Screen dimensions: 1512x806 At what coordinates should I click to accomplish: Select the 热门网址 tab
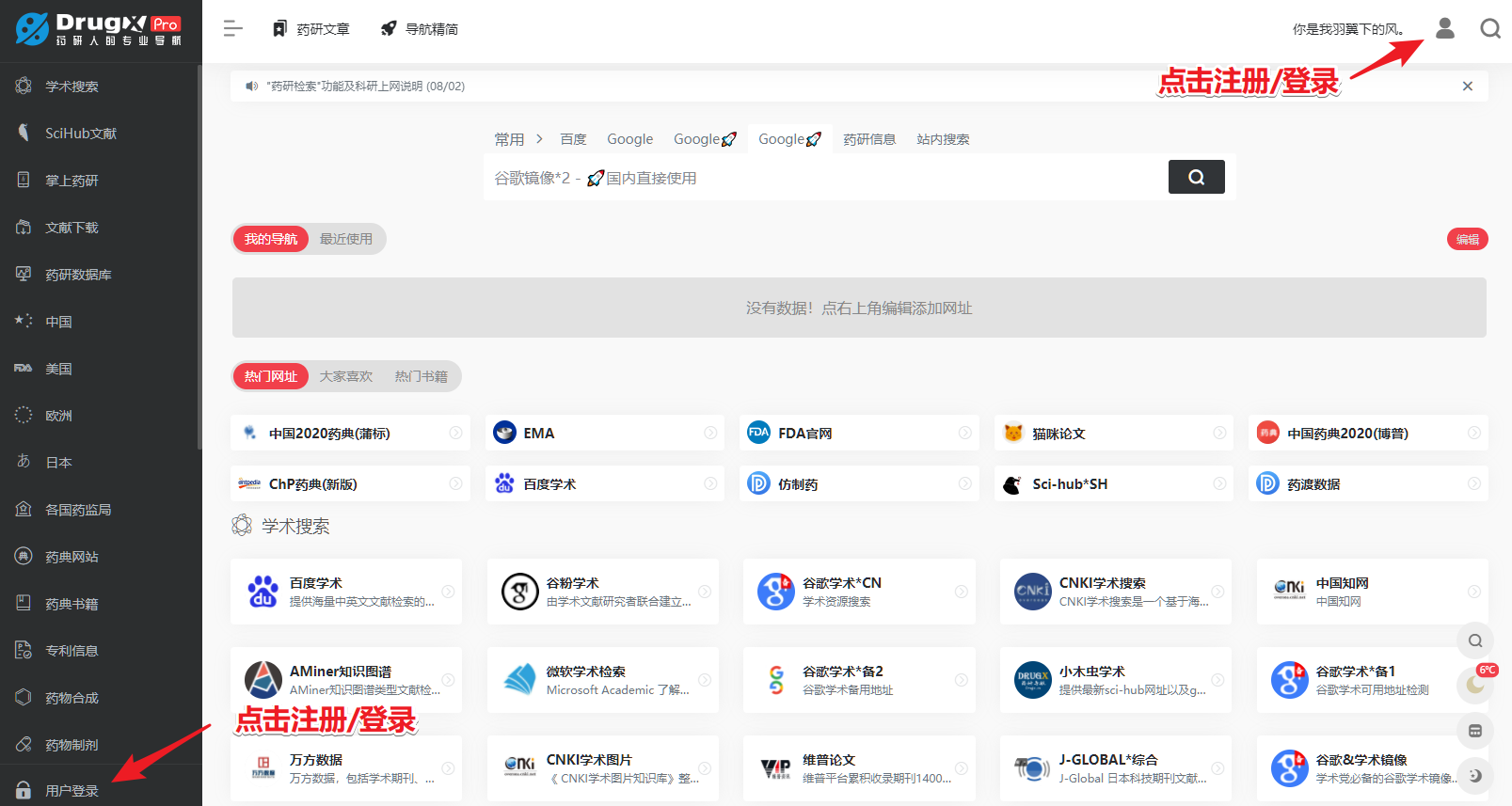pyautogui.click(x=271, y=376)
